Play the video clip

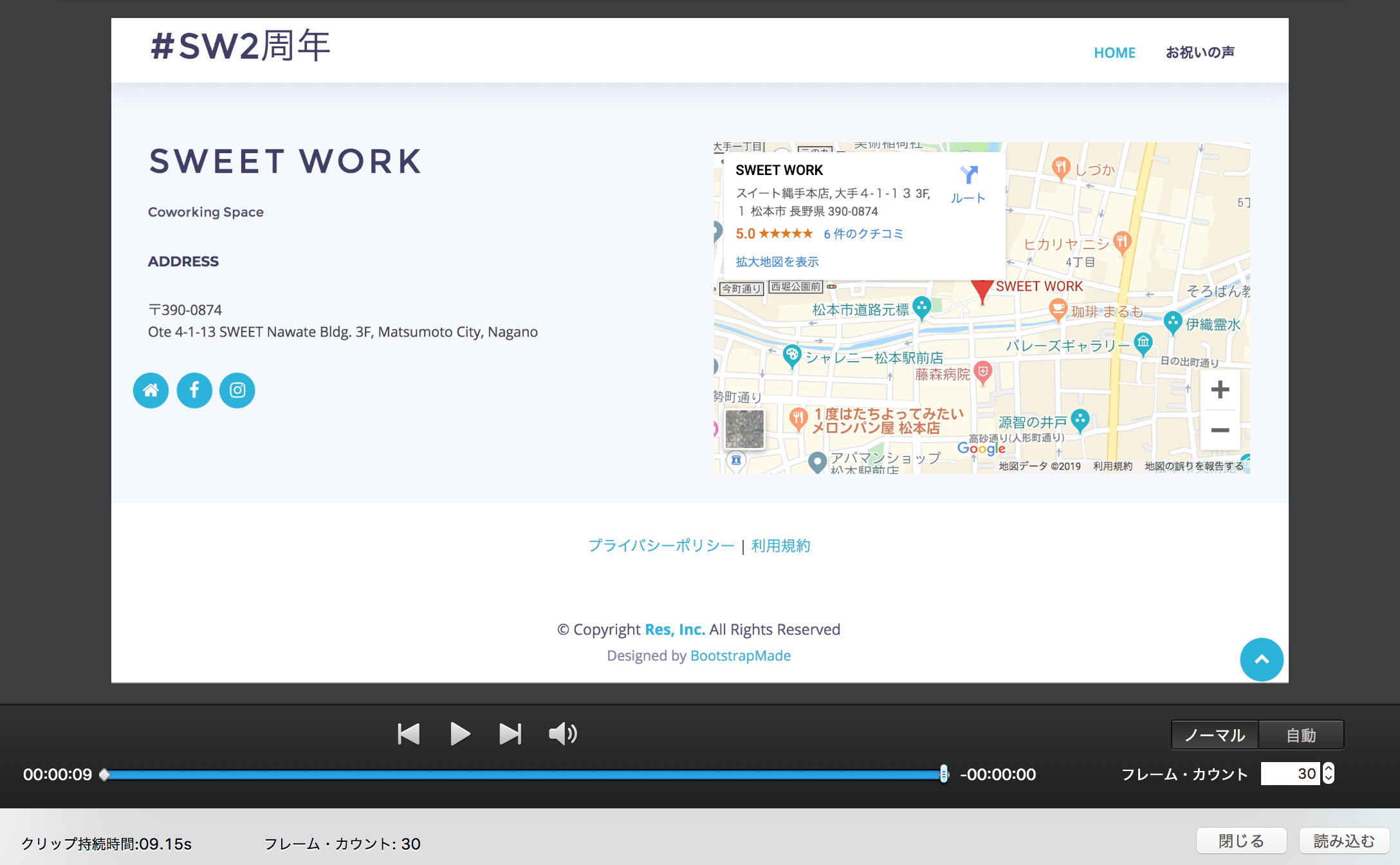[x=460, y=734]
